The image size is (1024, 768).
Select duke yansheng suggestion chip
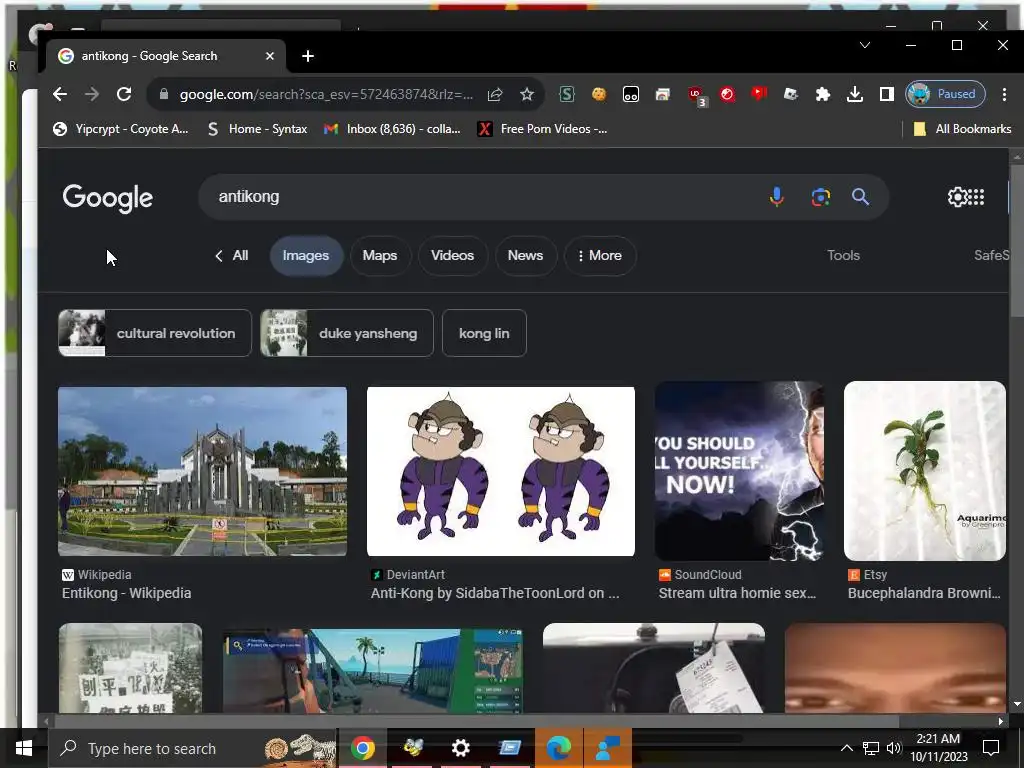tap(347, 333)
